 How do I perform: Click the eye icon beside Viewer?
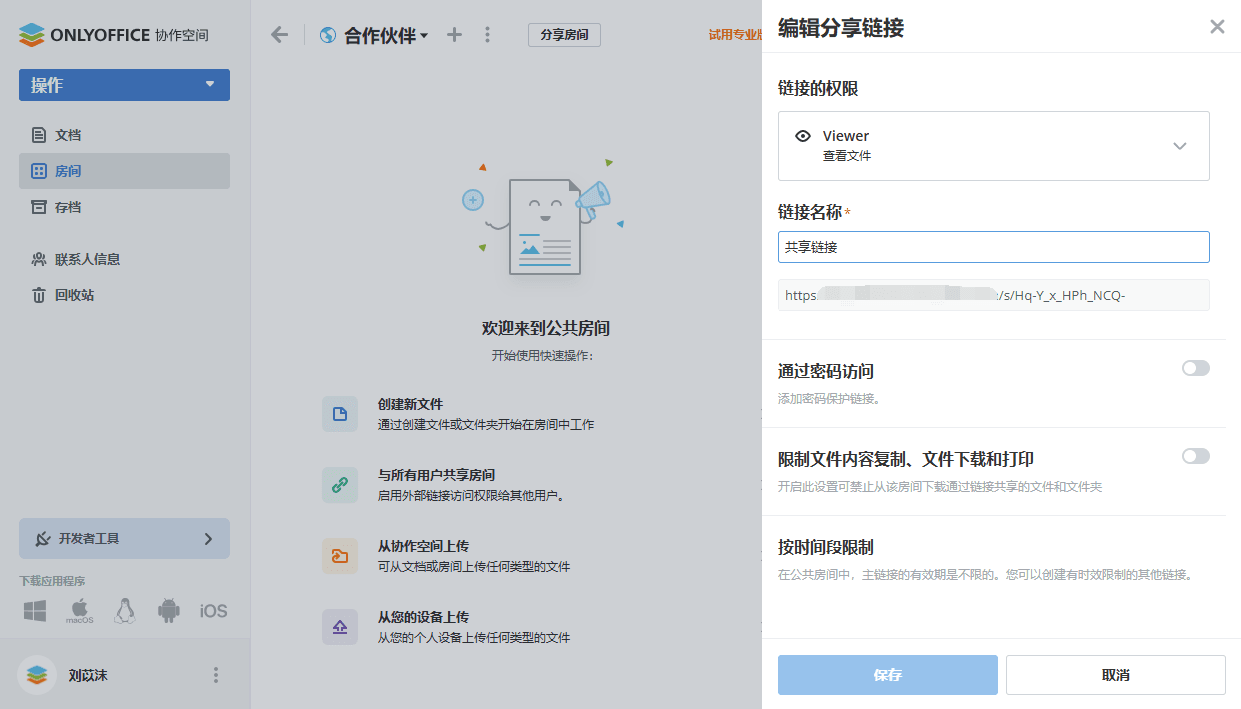pos(802,136)
